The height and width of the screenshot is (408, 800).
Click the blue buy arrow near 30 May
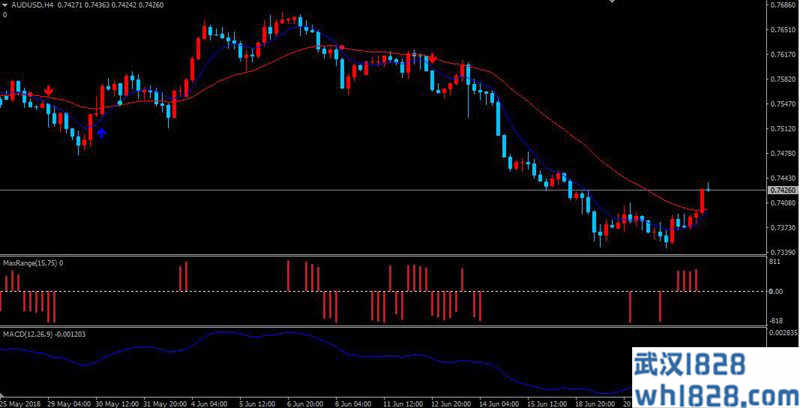click(x=101, y=131)
